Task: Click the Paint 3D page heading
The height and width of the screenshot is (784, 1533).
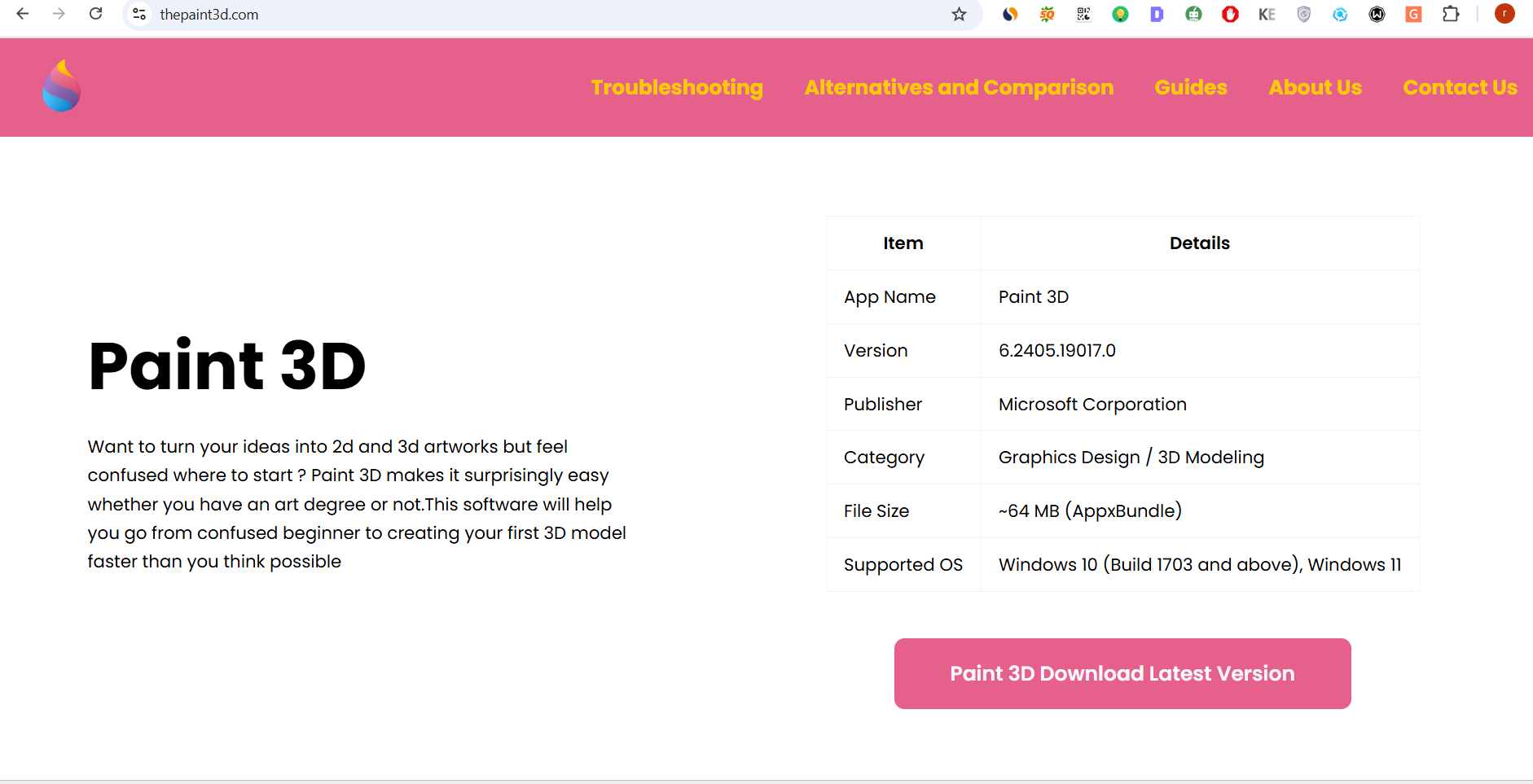Action: coord(227,366)
